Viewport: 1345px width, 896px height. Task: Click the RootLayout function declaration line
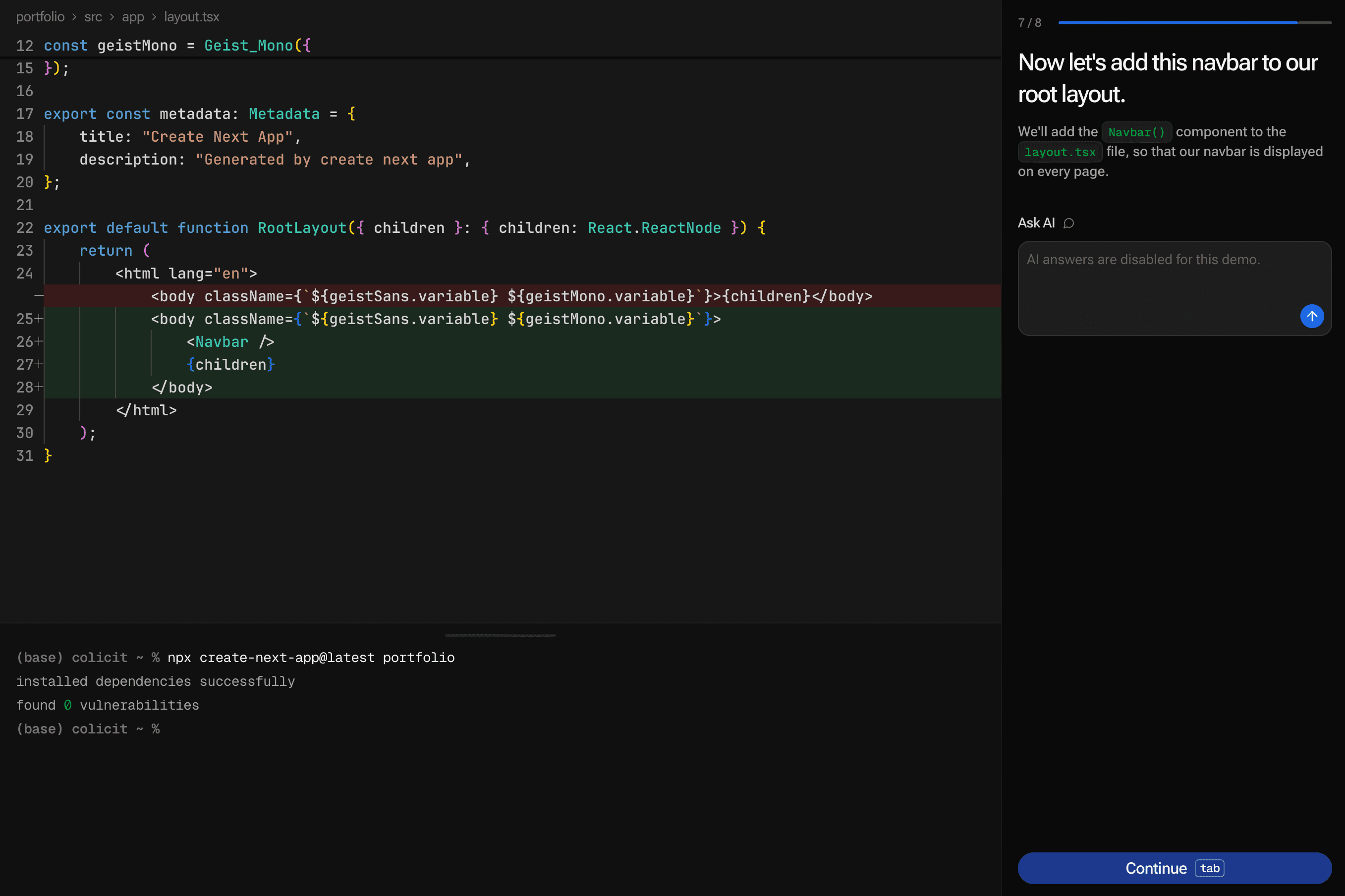tap(404, 228)
